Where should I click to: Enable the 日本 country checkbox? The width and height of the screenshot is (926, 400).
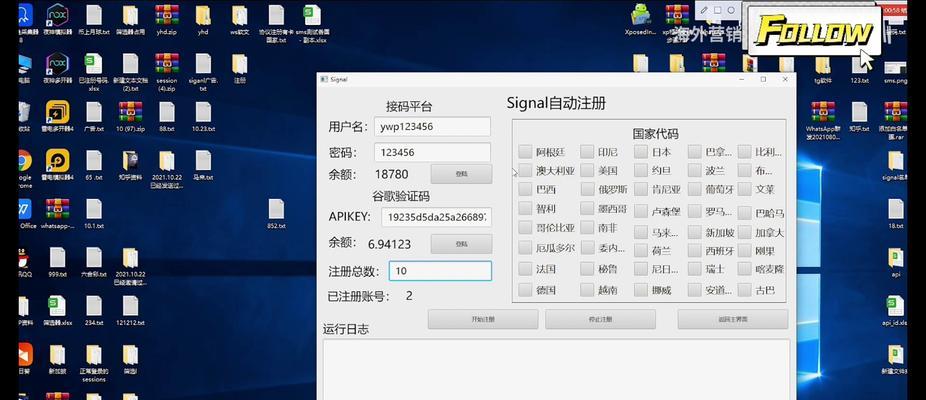pyautogui.click(x=641, y=151)
